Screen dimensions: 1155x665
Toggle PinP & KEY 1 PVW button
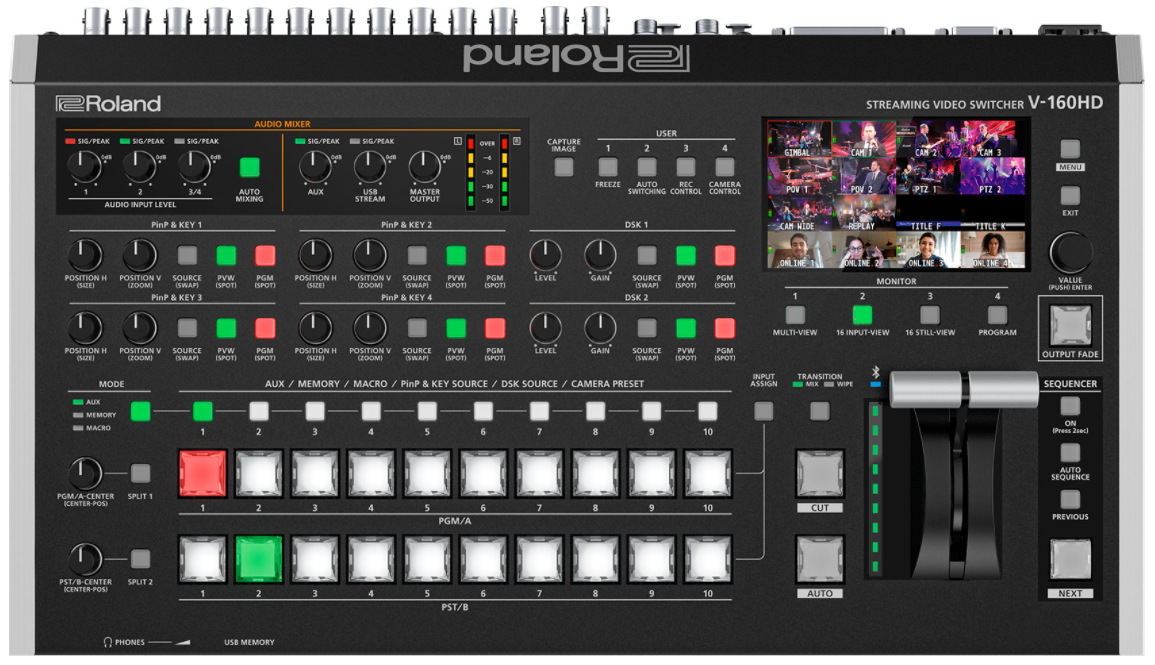[226, 255]
